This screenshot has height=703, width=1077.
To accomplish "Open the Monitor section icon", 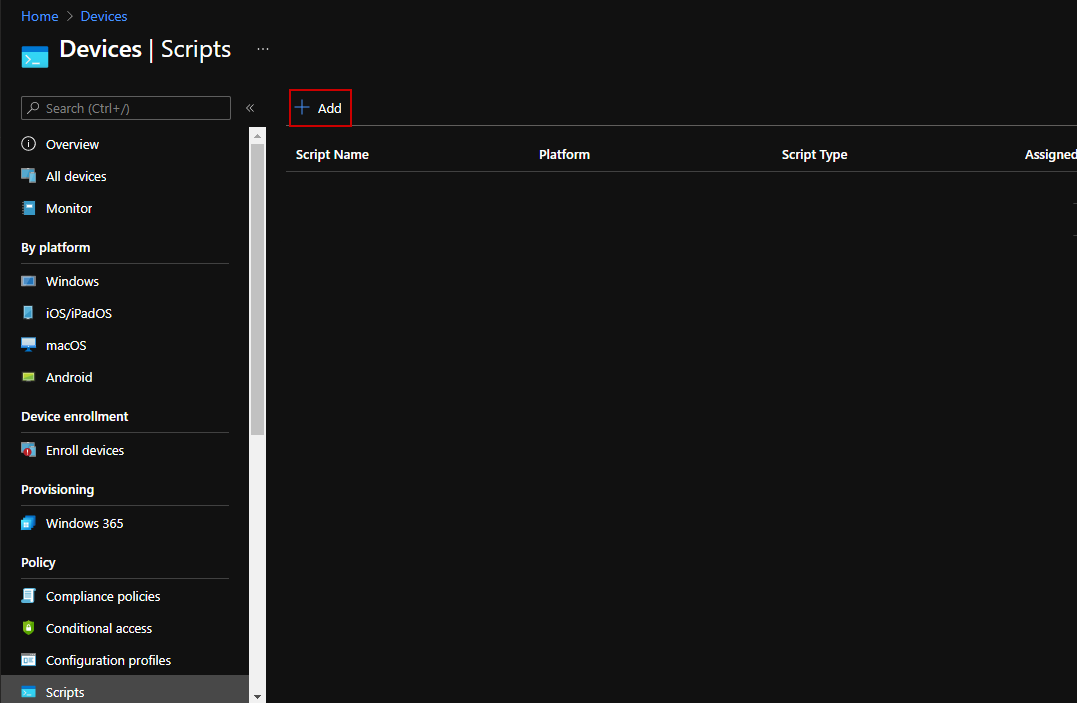I will [31, 208].
